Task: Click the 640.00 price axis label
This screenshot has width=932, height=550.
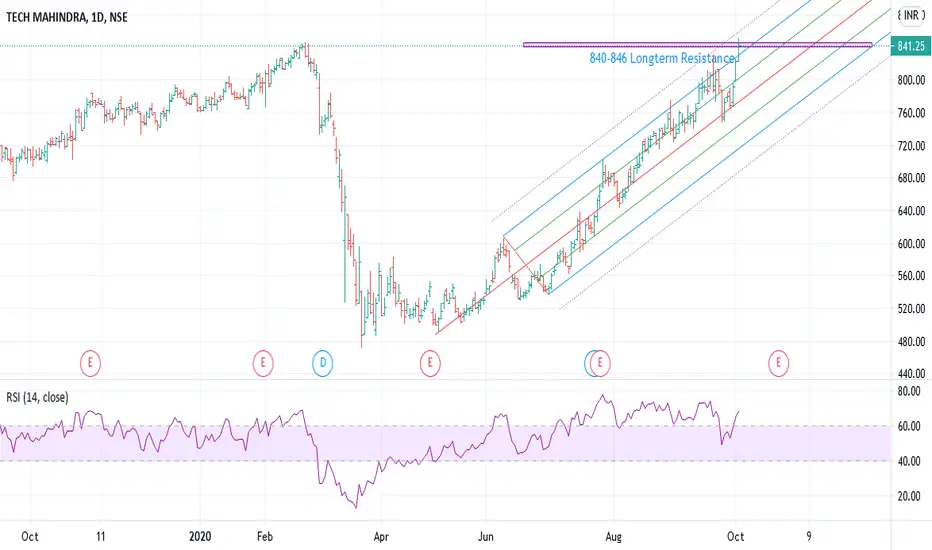Action: (911, 210)
